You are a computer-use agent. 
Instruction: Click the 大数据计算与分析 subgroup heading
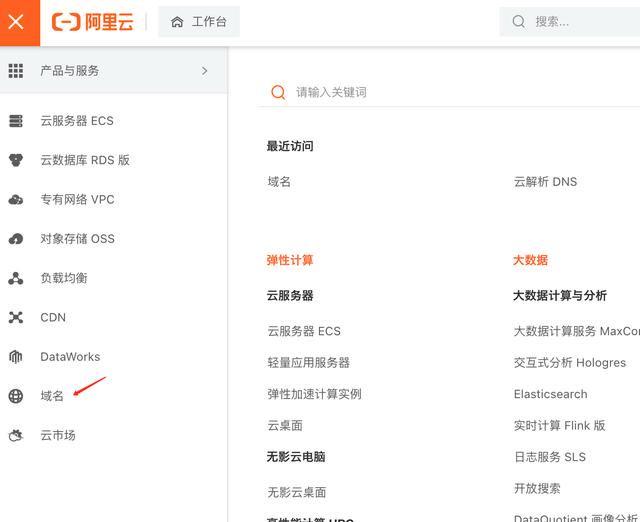click(x=560, y=295)
